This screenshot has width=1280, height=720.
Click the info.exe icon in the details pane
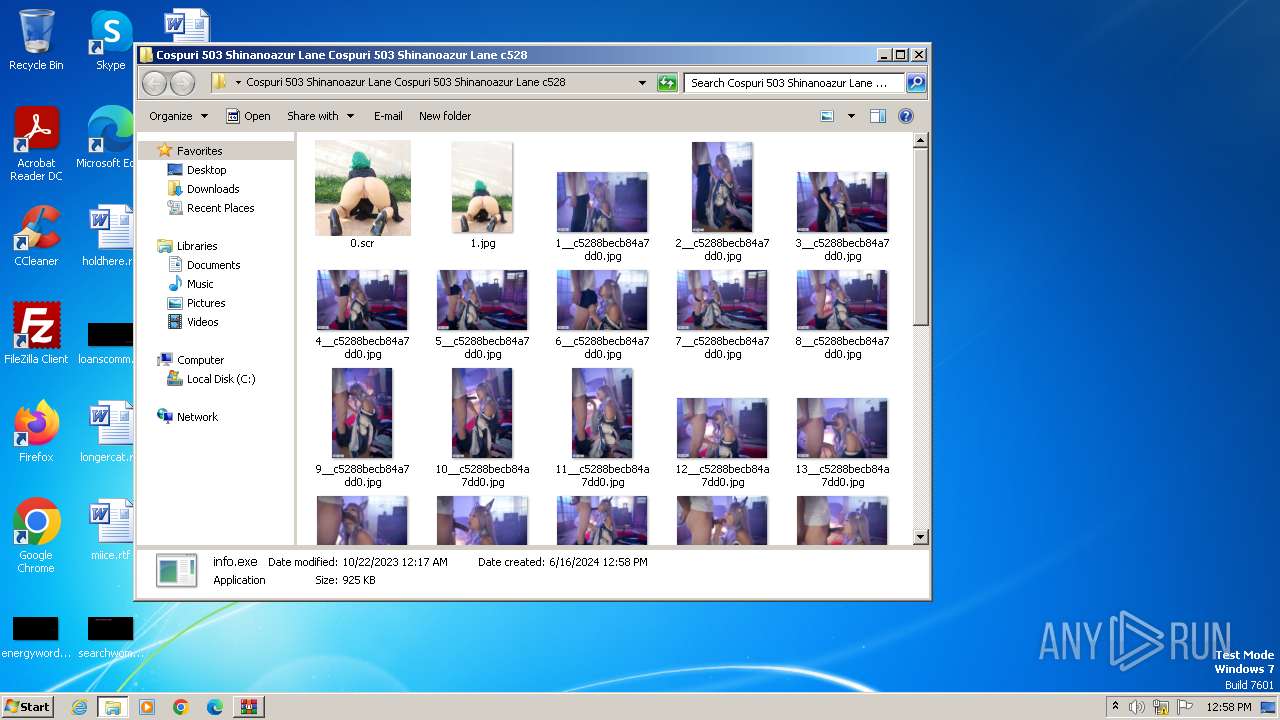point(177,570)
